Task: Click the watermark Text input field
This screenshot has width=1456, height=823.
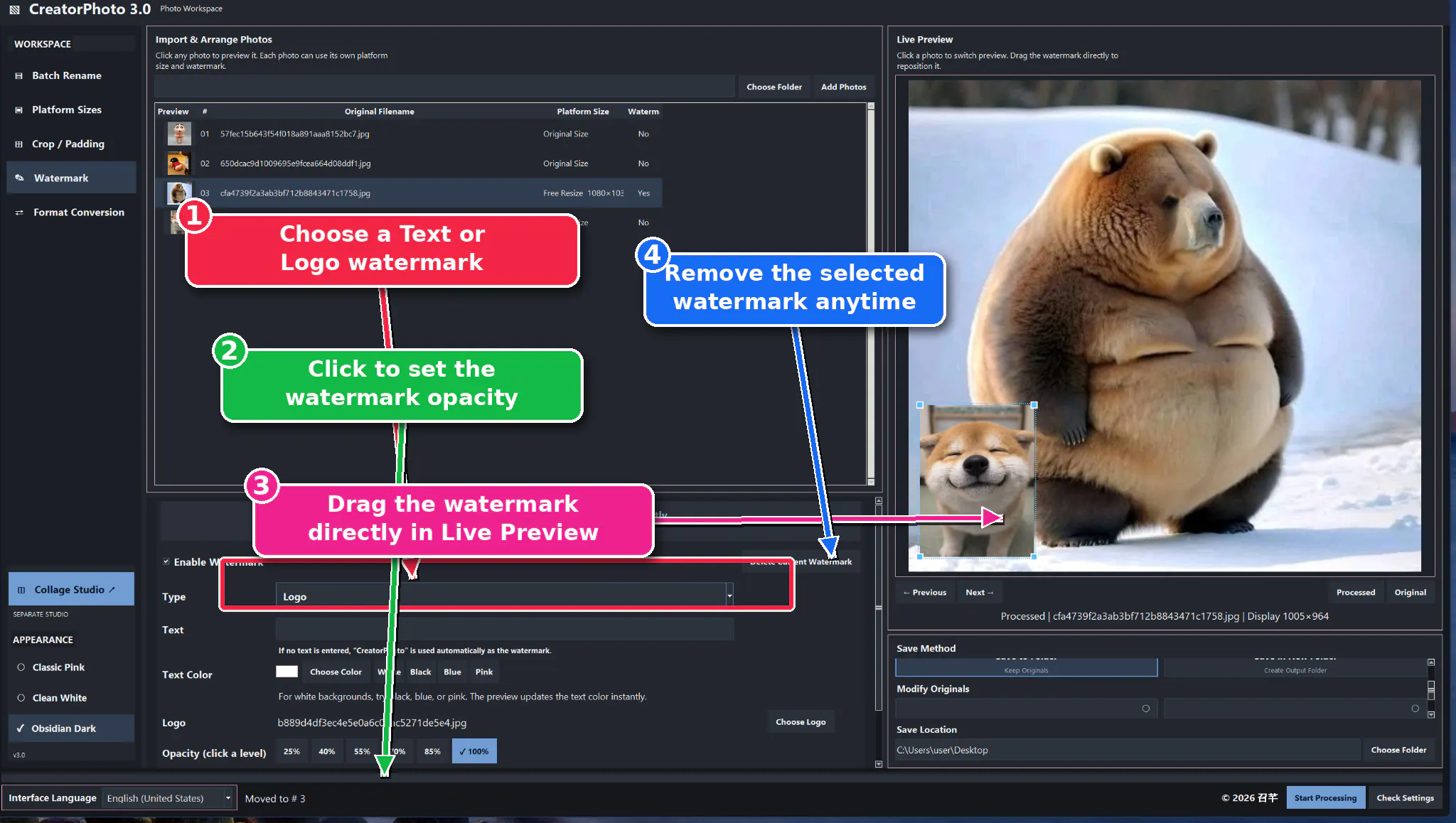Action: pos(505,629)
